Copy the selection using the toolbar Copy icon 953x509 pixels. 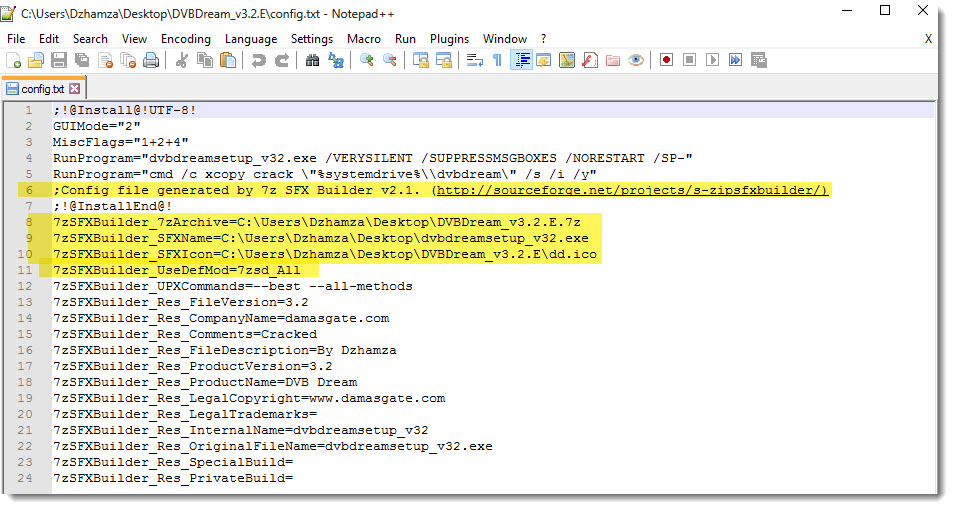tap(205, 60)
